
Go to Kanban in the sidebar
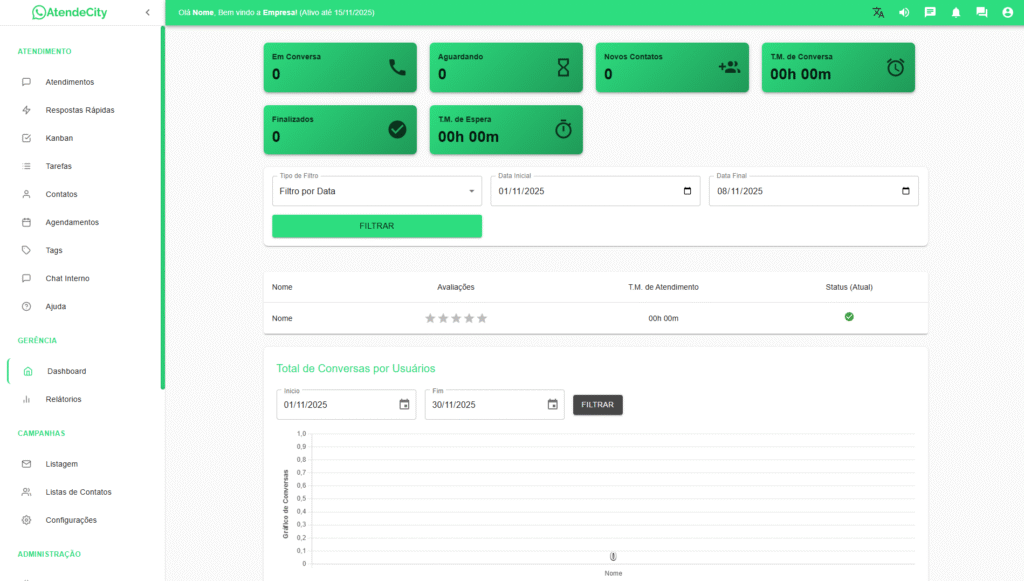click(59, 138)
